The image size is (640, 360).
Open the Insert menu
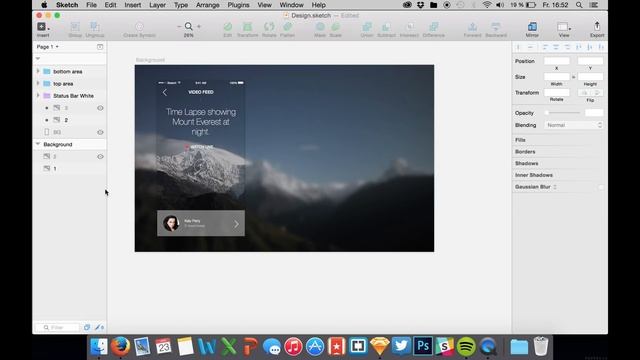click(133, 5)
